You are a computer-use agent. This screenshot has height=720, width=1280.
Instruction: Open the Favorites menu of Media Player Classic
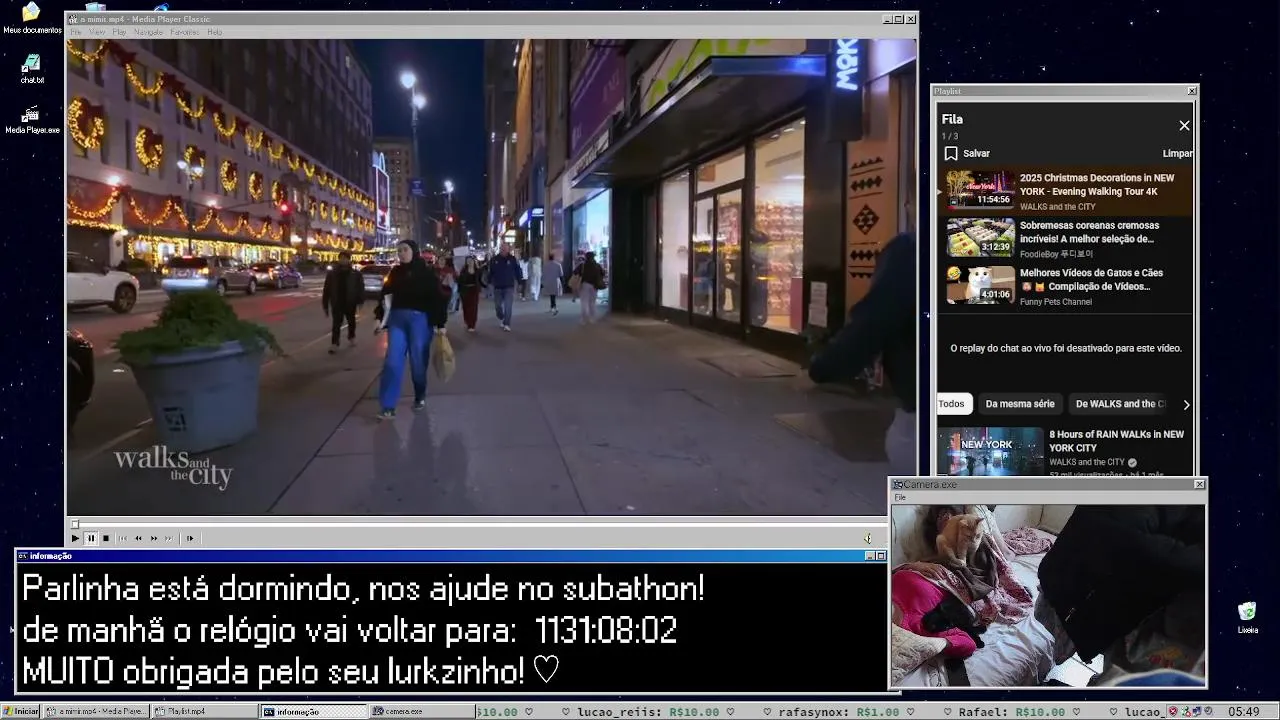(x=185, y=32)
